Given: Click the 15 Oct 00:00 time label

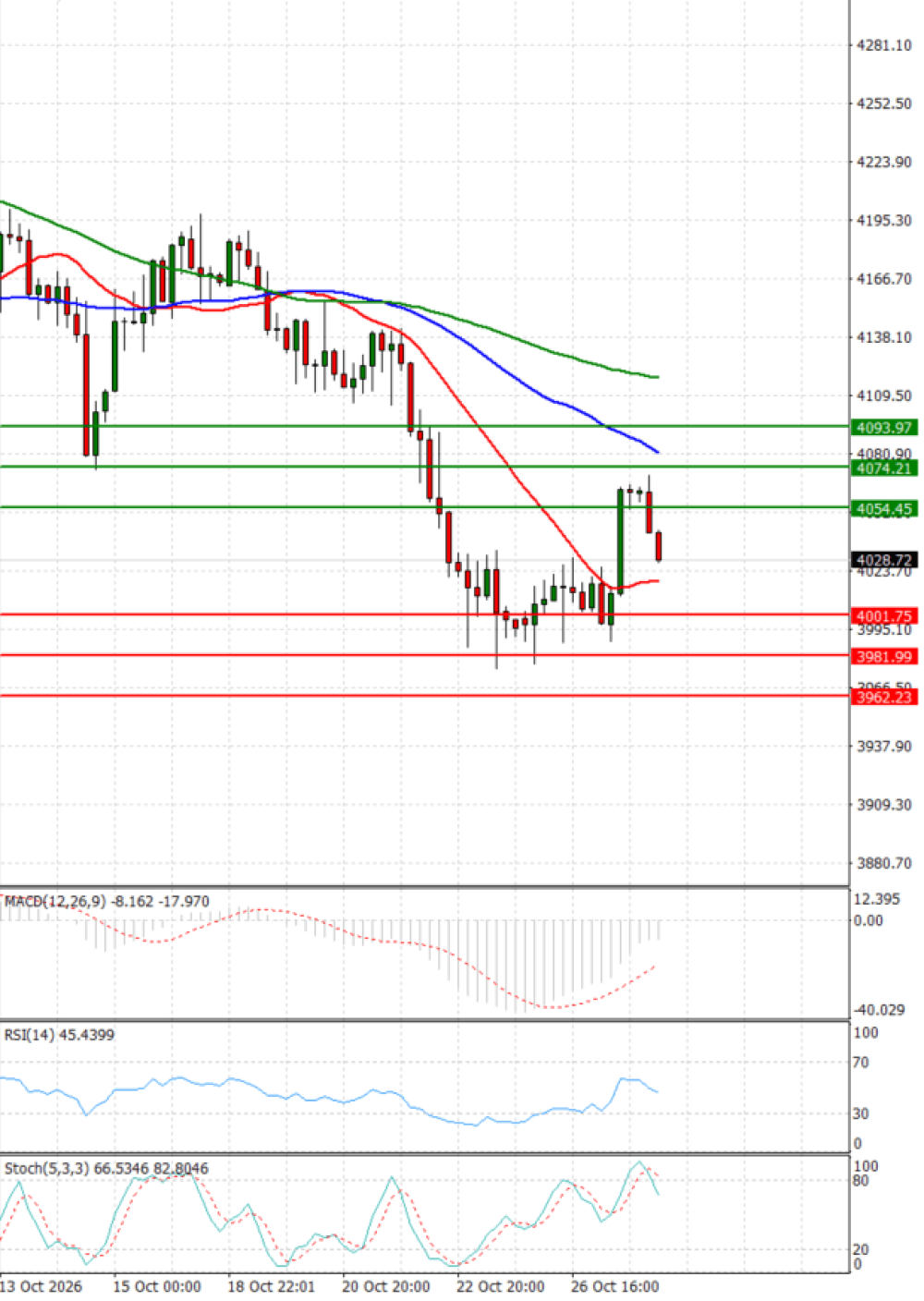Looking at the screenshot, I should [x=157, y=1285].
